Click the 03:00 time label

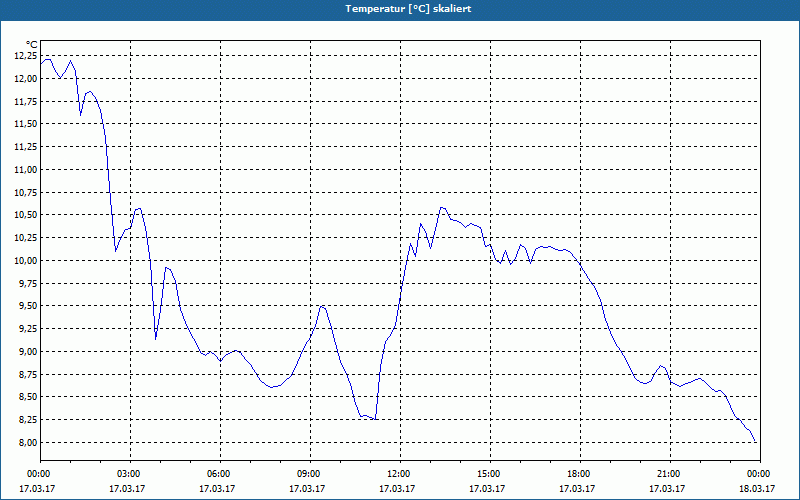coord(131,474)
